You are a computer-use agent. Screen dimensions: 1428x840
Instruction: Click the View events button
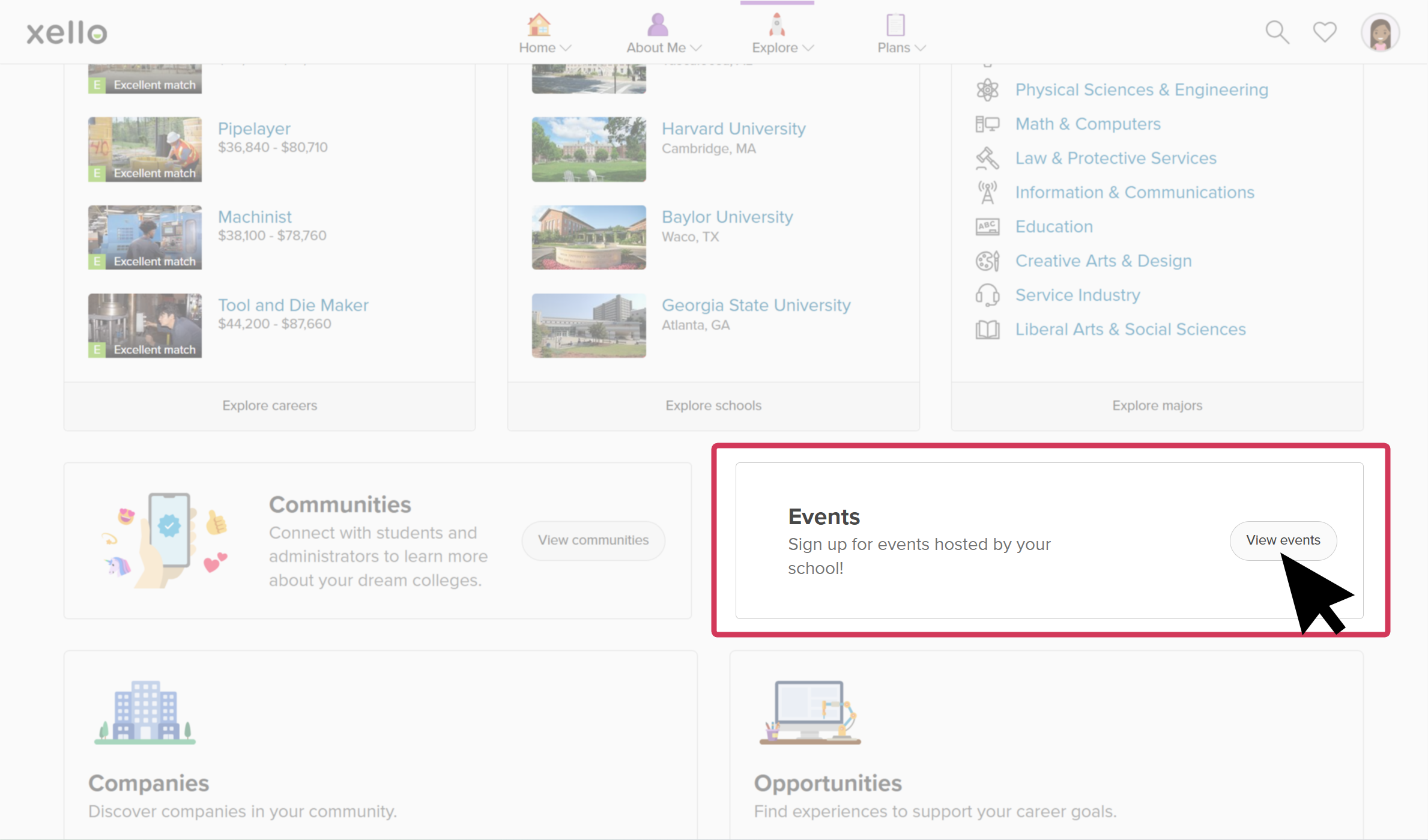1283,540
